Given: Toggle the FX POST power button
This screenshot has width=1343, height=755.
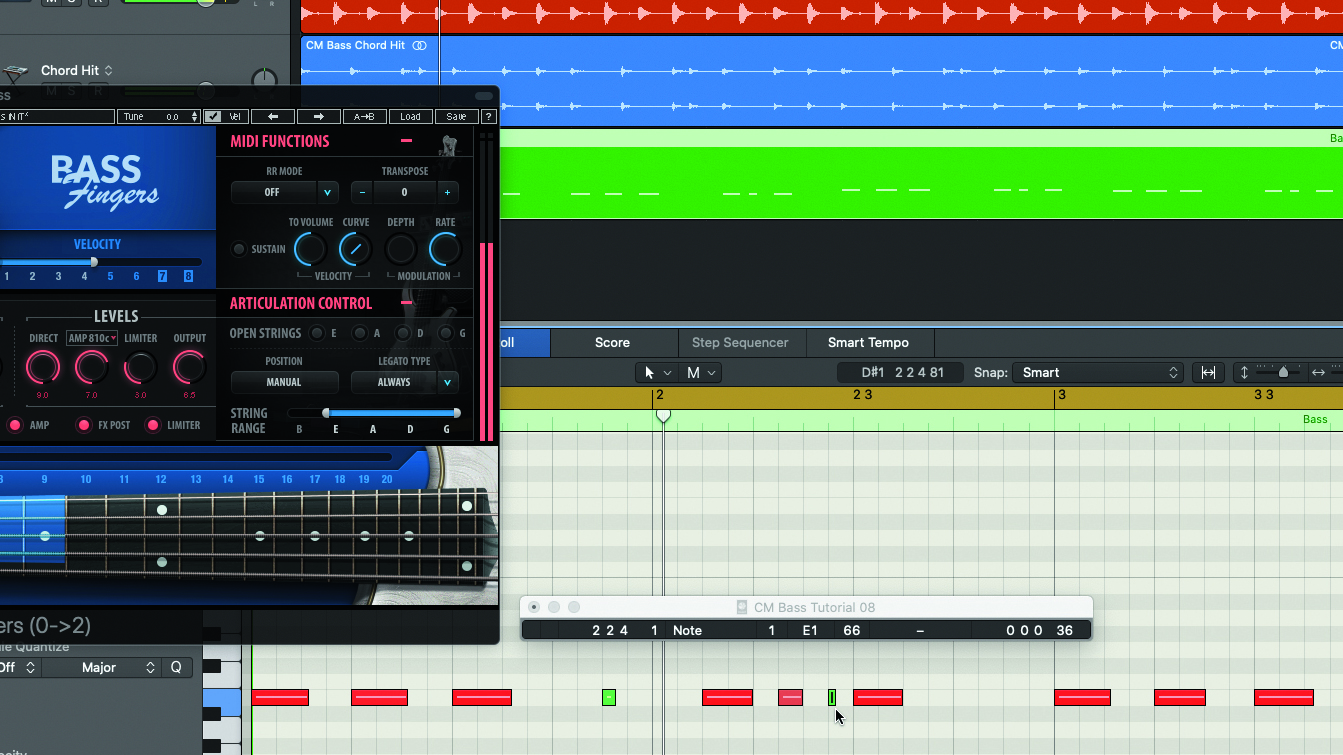Looking at the screenshot, I should (85, 425).
